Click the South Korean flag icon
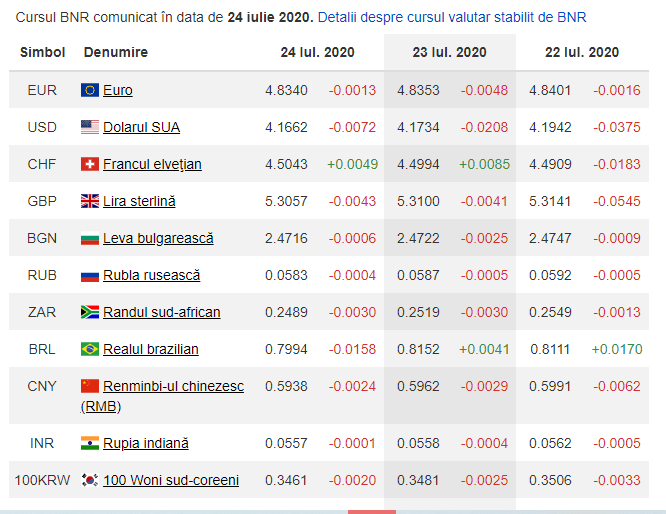The width and height of the screenshot is (666, 514). [90, 480]
